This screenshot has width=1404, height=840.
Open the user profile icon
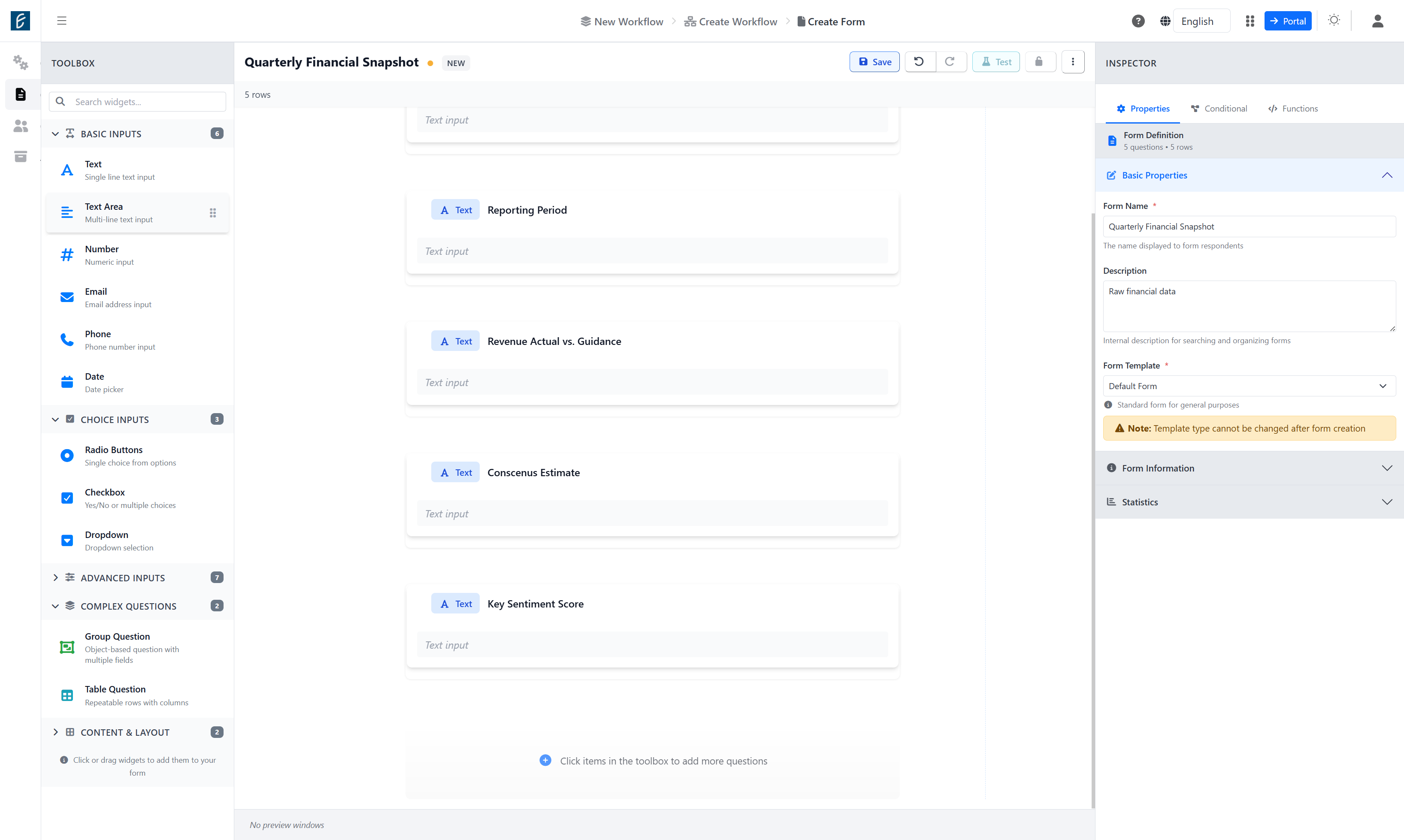point(1377,21)
